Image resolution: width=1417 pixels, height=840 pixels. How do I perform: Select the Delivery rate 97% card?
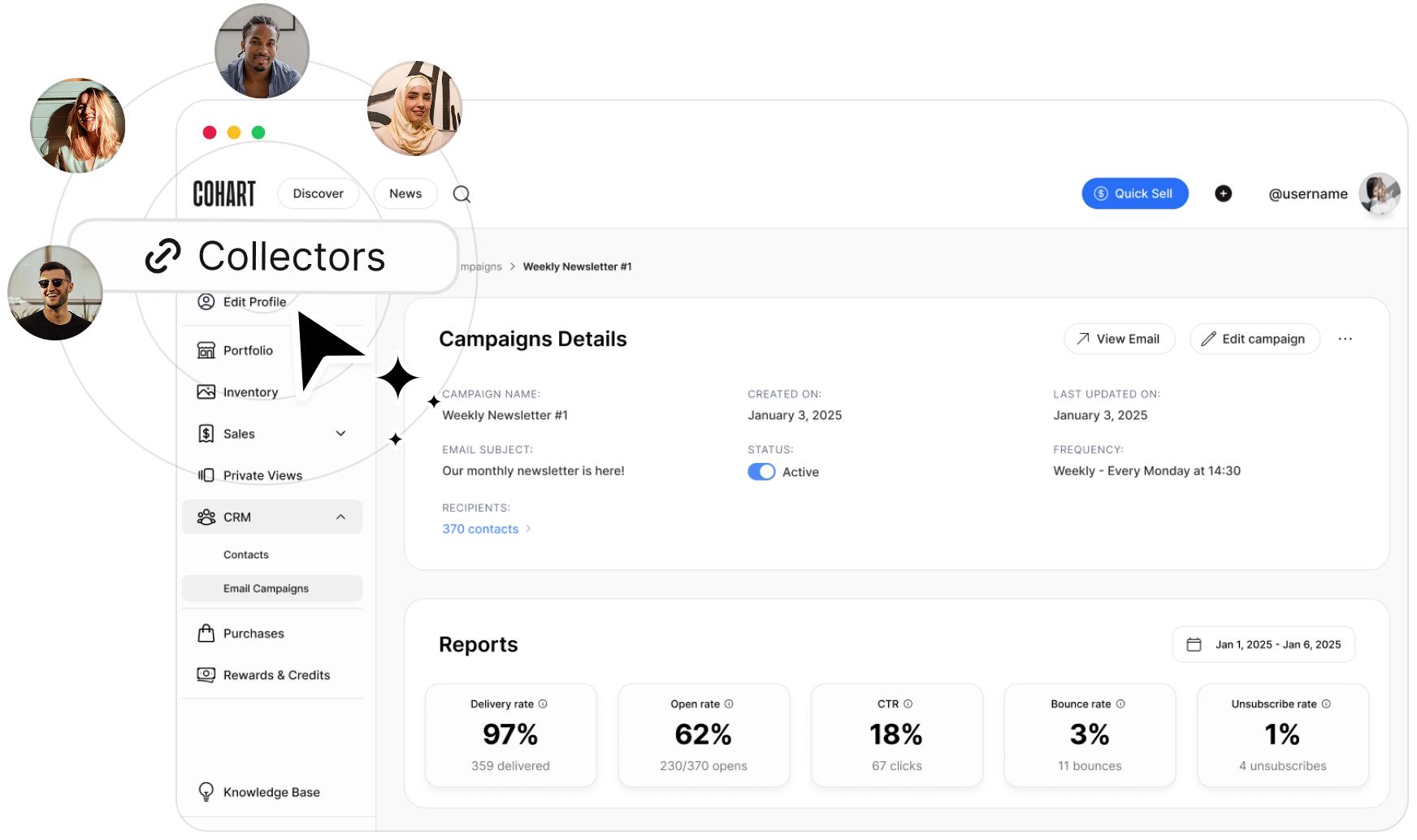(511, 735)
